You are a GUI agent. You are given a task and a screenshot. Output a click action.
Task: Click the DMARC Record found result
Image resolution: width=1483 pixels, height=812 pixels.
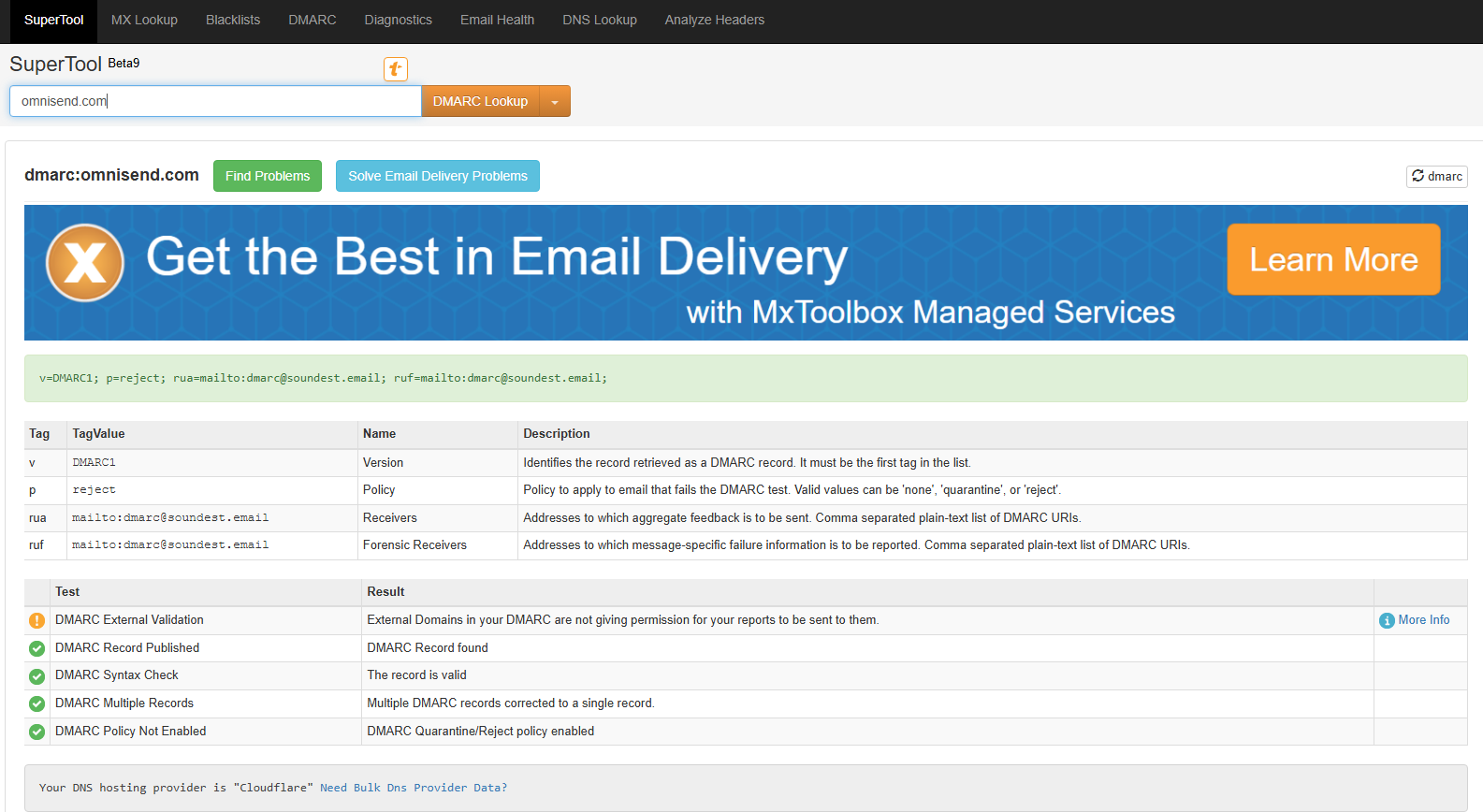[428, 648]
